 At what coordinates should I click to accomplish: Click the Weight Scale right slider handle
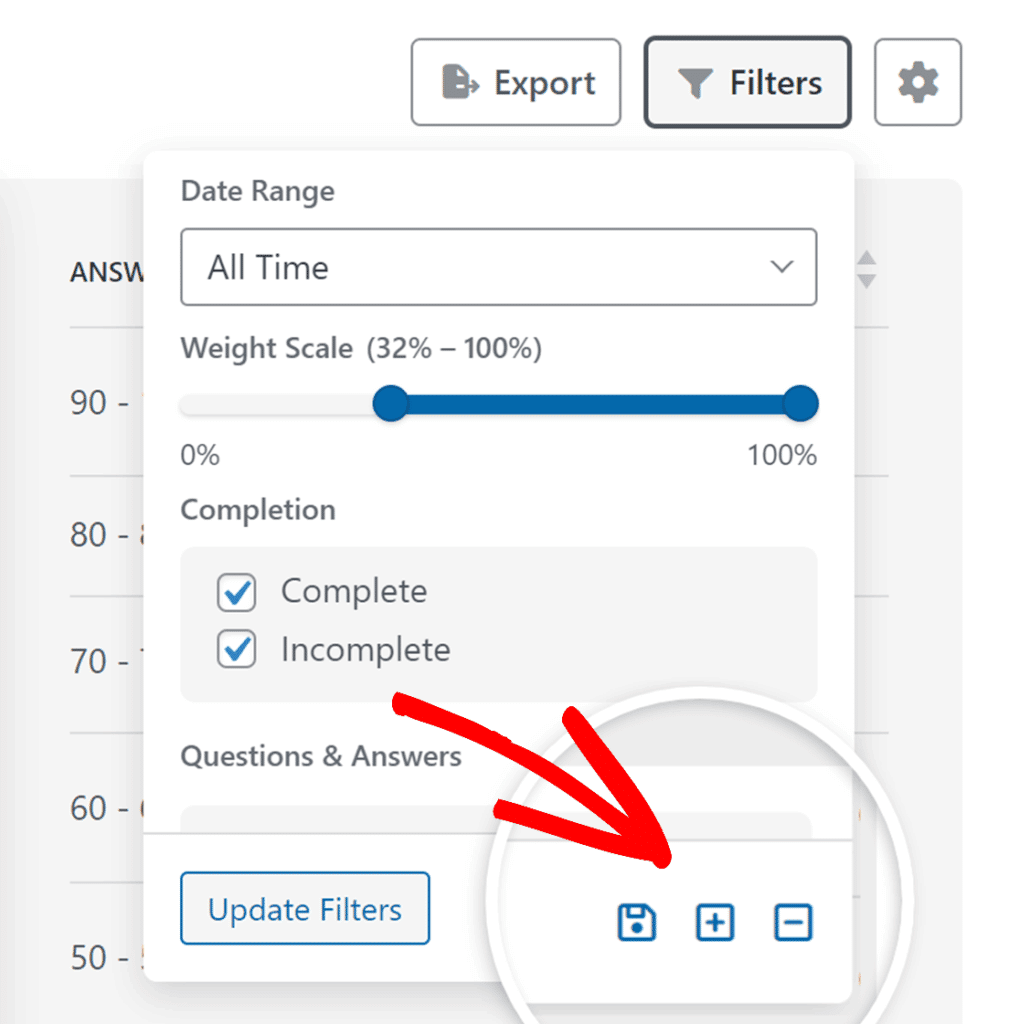pos(800,405)
